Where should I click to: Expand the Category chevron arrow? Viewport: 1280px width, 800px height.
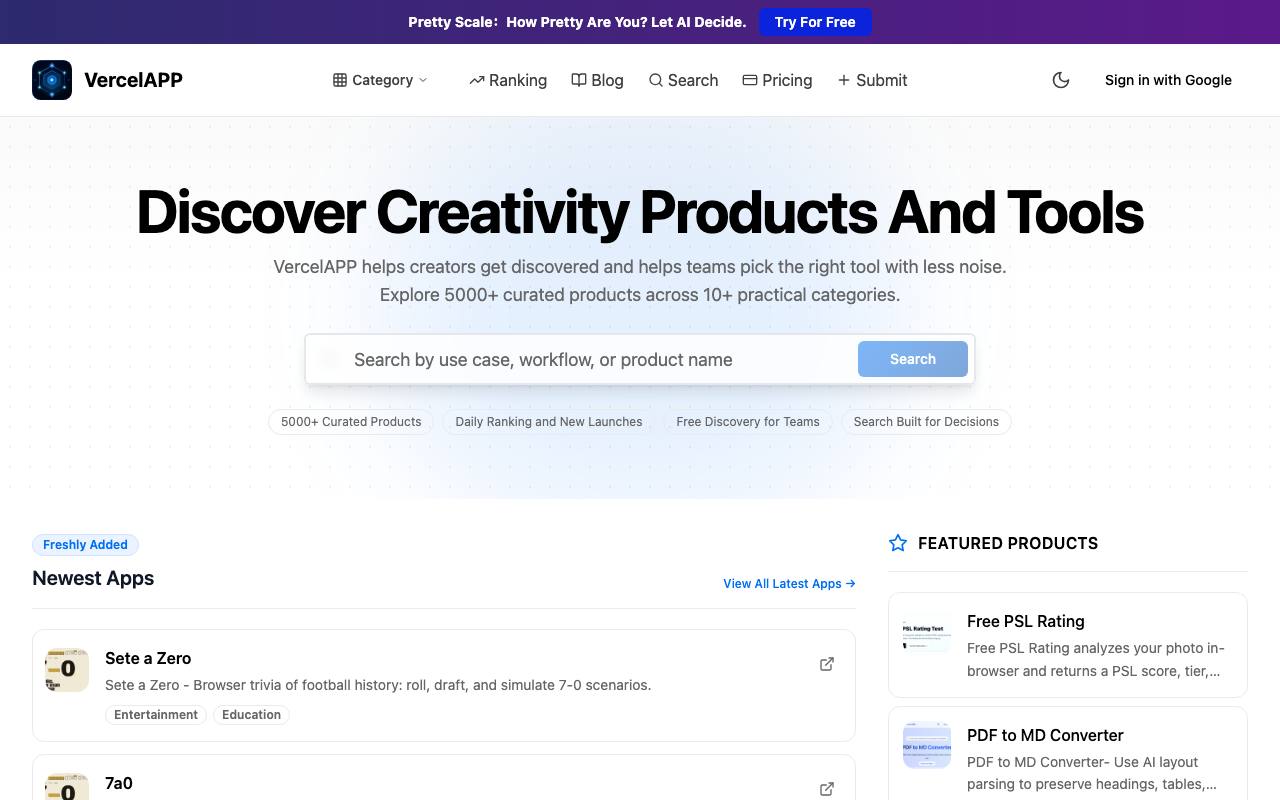(x=423, y=80)
